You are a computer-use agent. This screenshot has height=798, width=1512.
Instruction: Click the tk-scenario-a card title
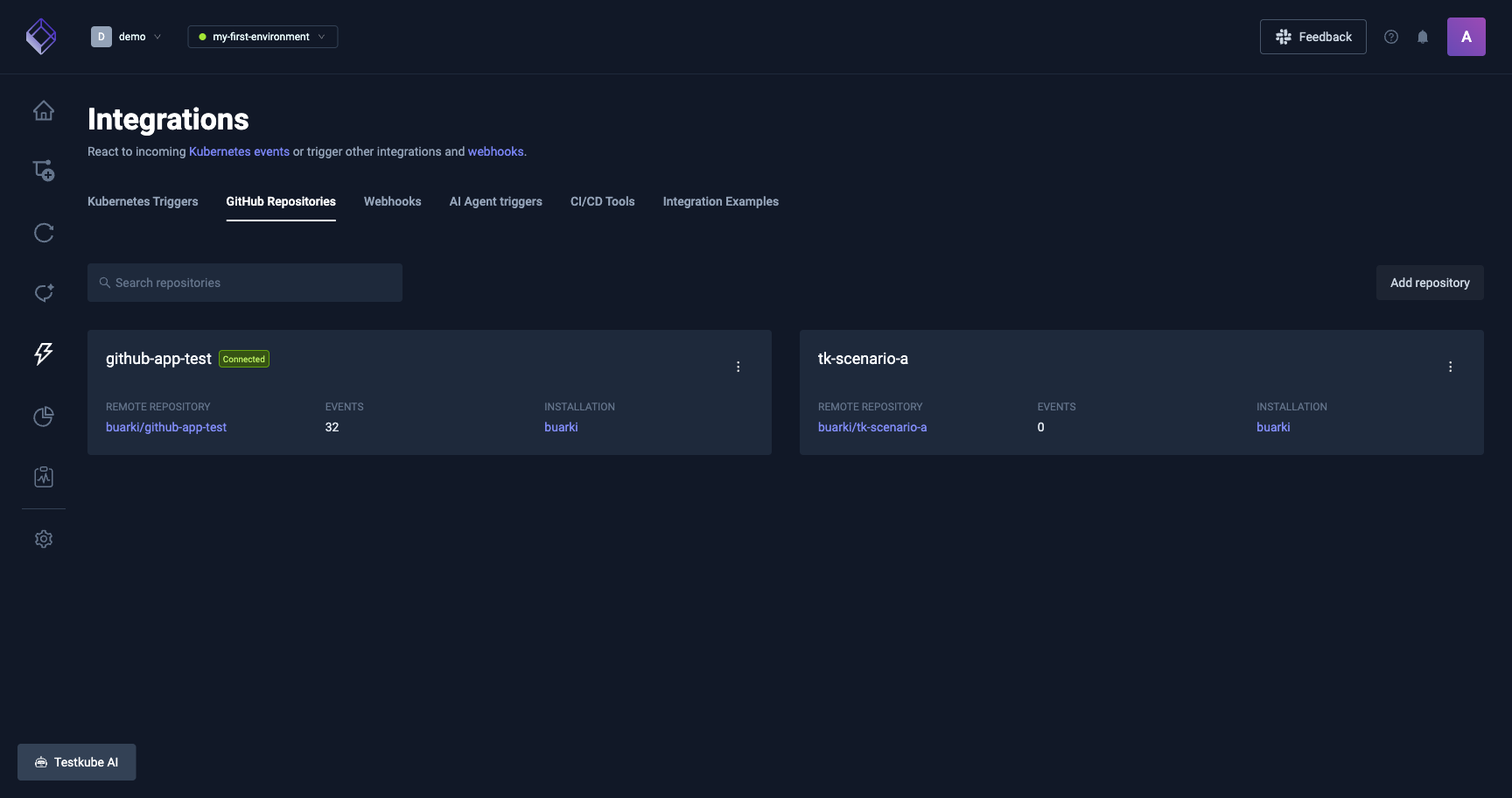[863, 359]
